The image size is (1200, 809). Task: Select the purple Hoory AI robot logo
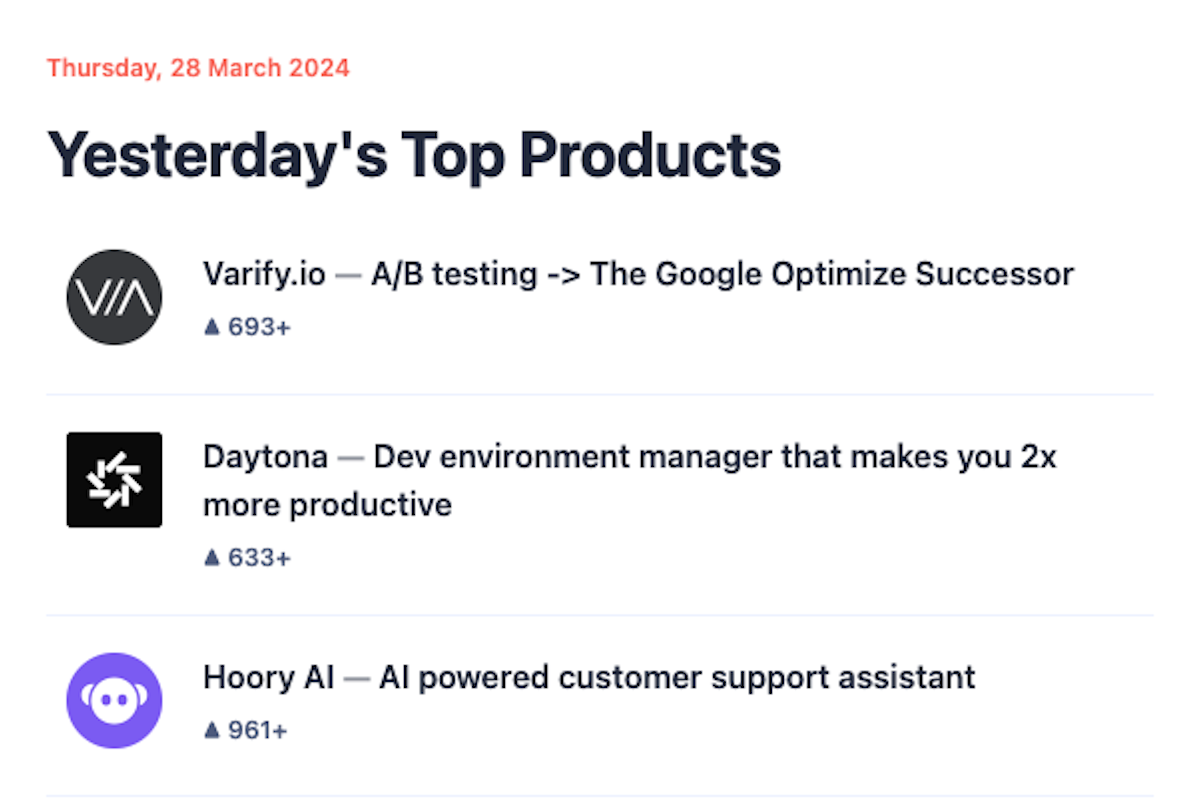(114, 701)
